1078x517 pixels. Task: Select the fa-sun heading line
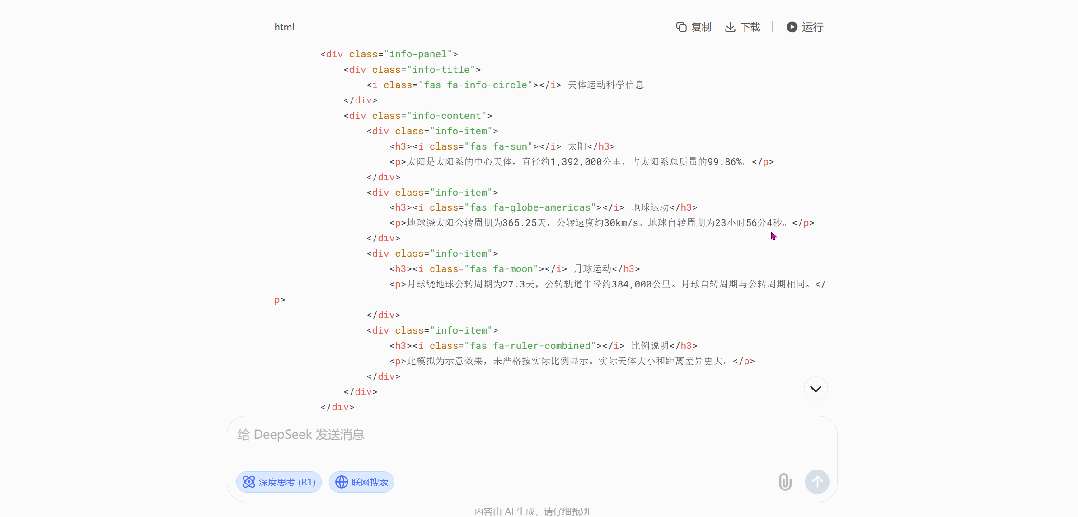[502, 146]
